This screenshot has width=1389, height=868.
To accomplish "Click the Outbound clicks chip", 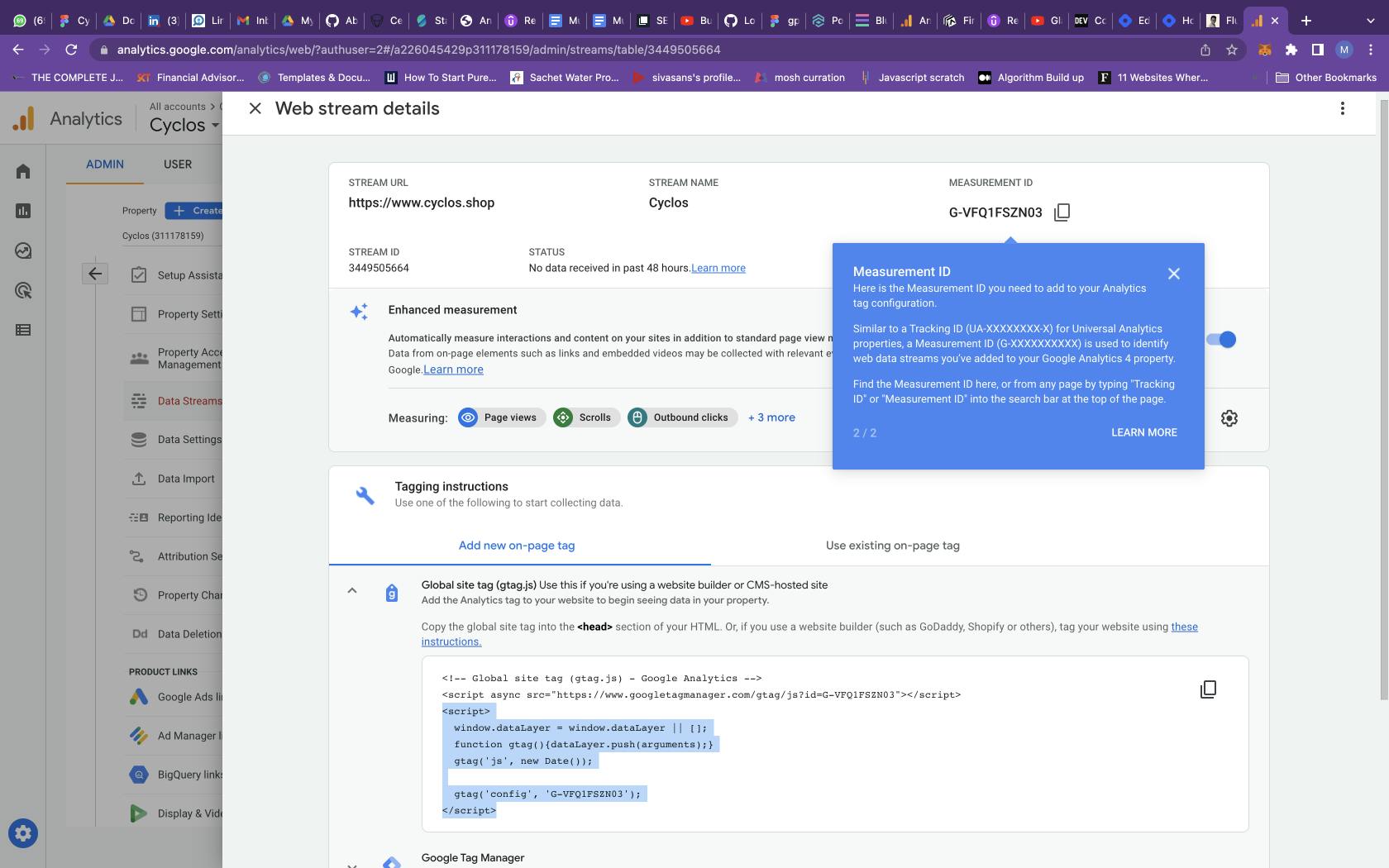I will tap(682, 417).
